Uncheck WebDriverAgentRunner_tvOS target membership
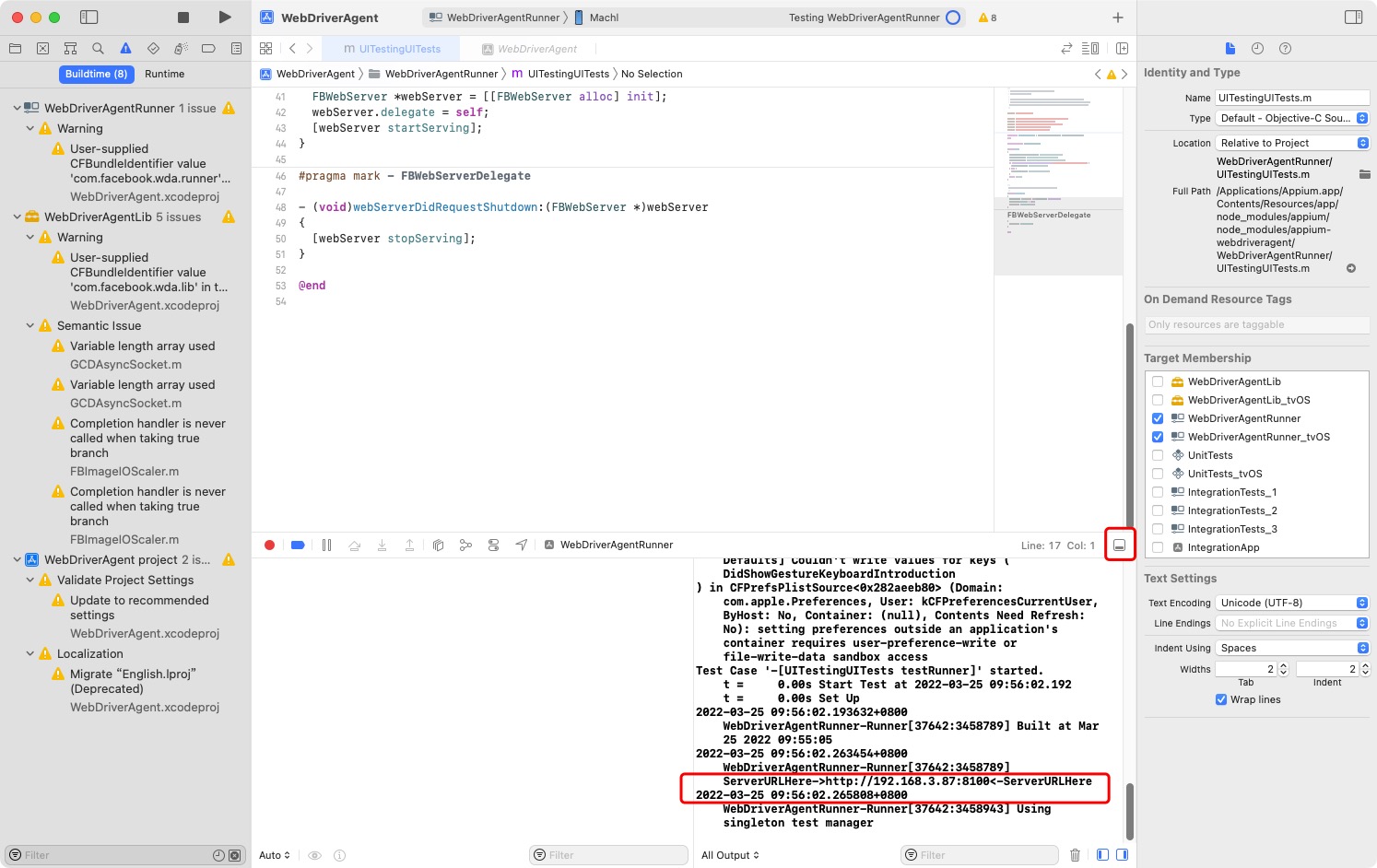 pyautogui.click(x=1158, y=437)
